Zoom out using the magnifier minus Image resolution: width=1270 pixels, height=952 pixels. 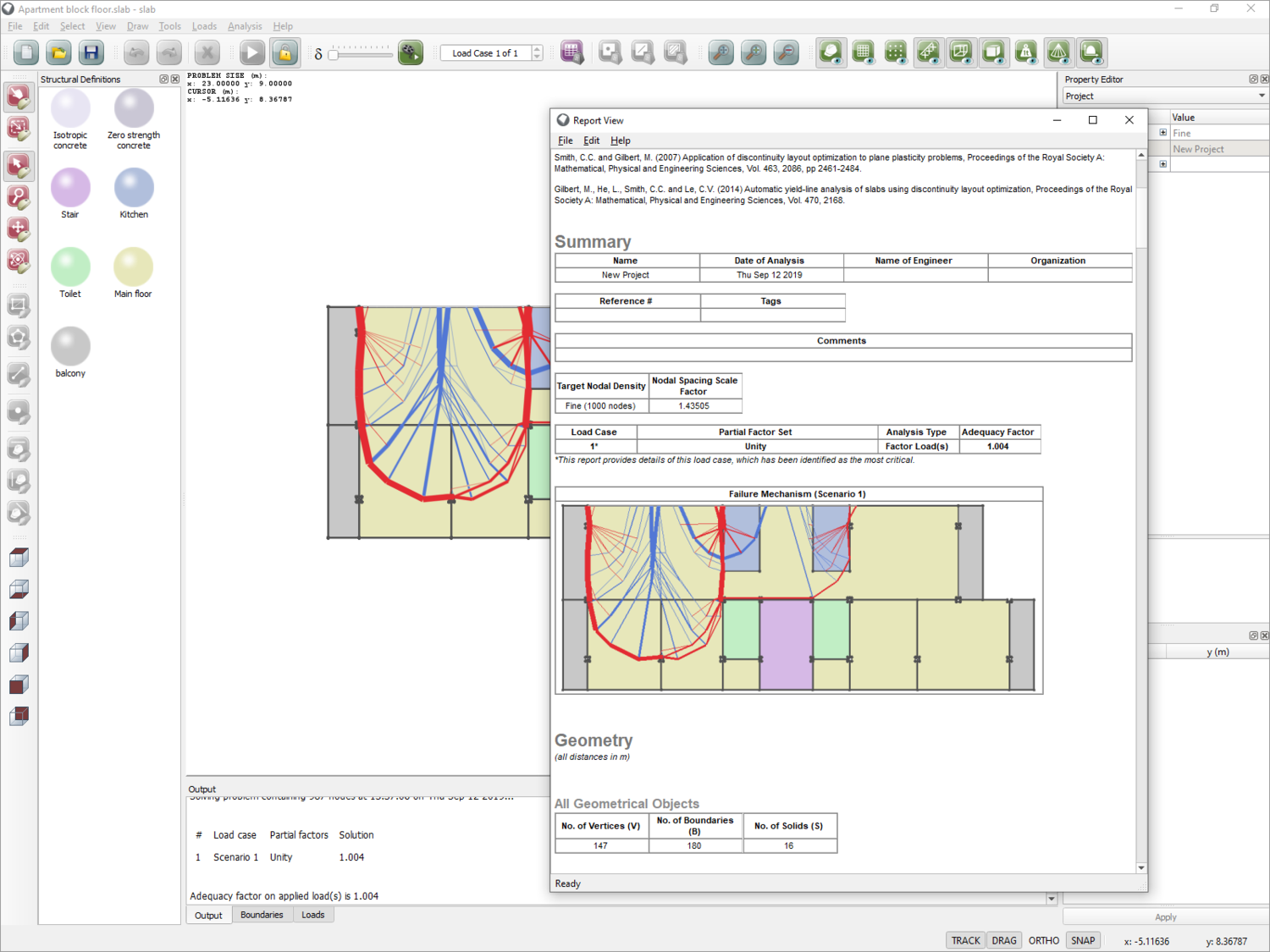[x=787, y=52]
